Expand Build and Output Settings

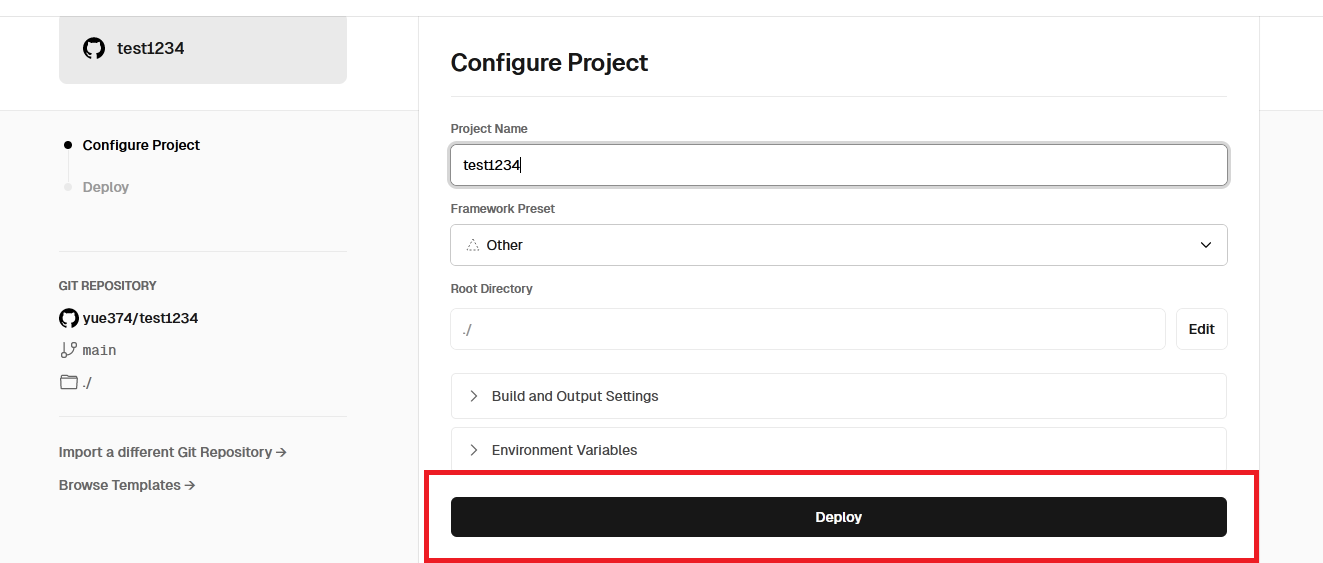tap(838, 396)
